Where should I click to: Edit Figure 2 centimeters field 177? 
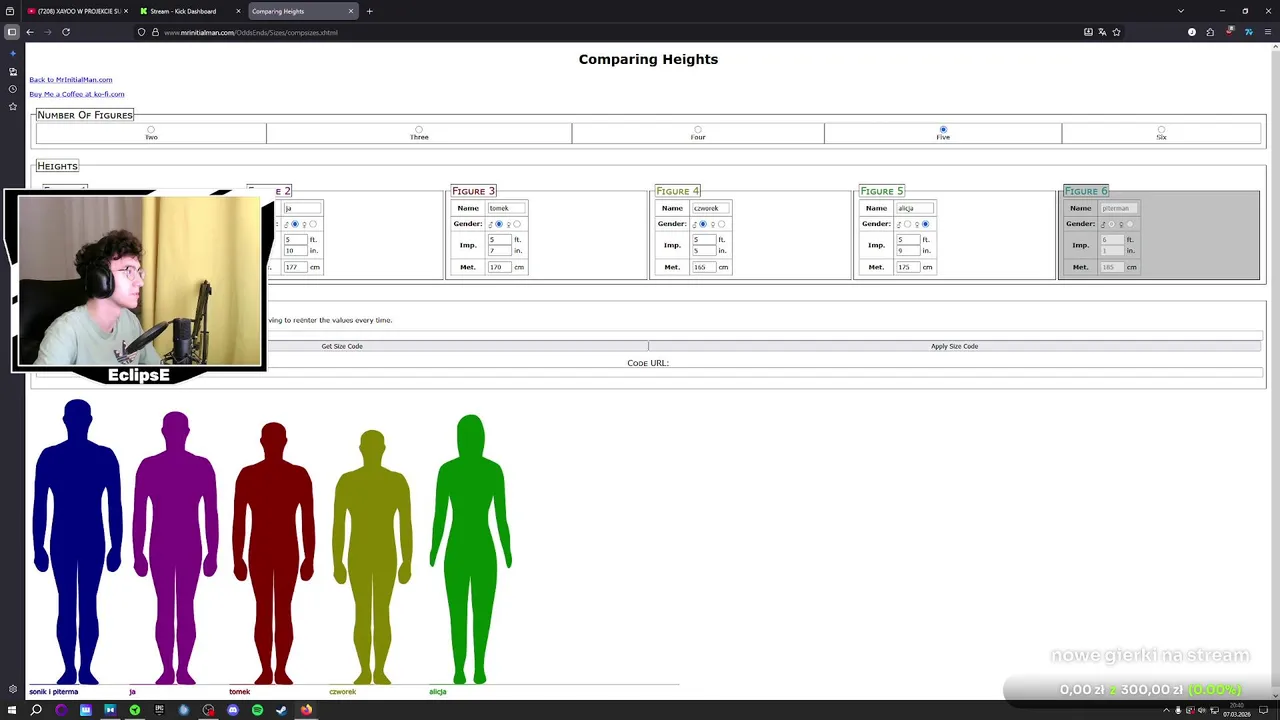(x=295, y=267)
